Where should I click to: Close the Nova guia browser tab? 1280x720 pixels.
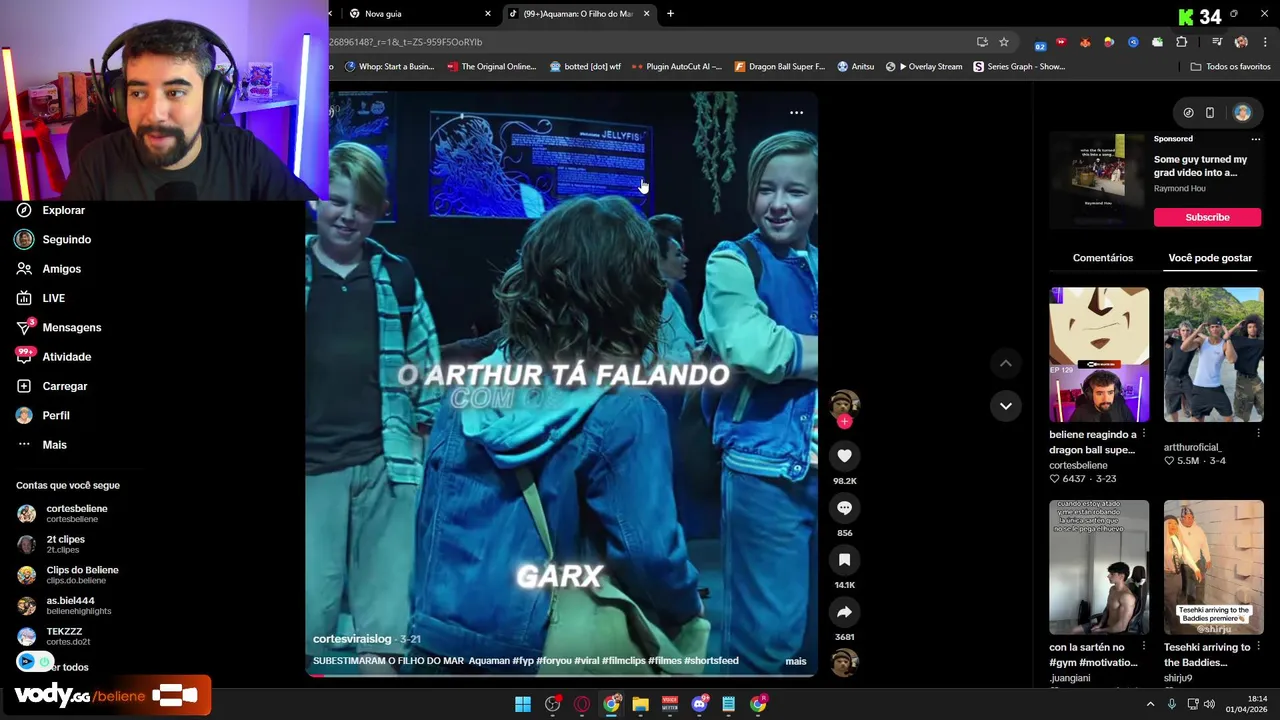488,14
